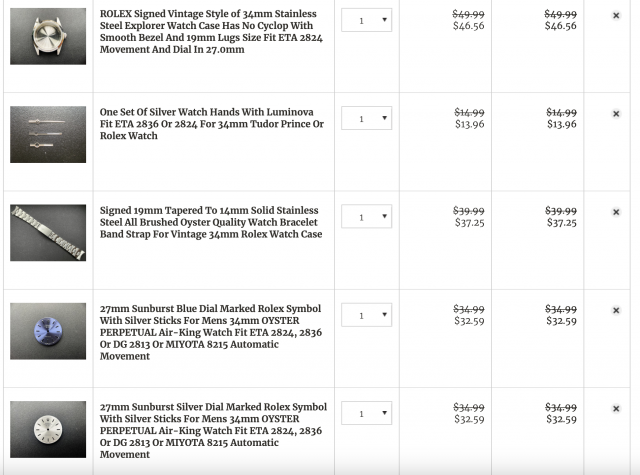Open the Signed 19mm Tapered bracelet product link
This screenshot has width=640, height=475.
click(x=211, y=222)
